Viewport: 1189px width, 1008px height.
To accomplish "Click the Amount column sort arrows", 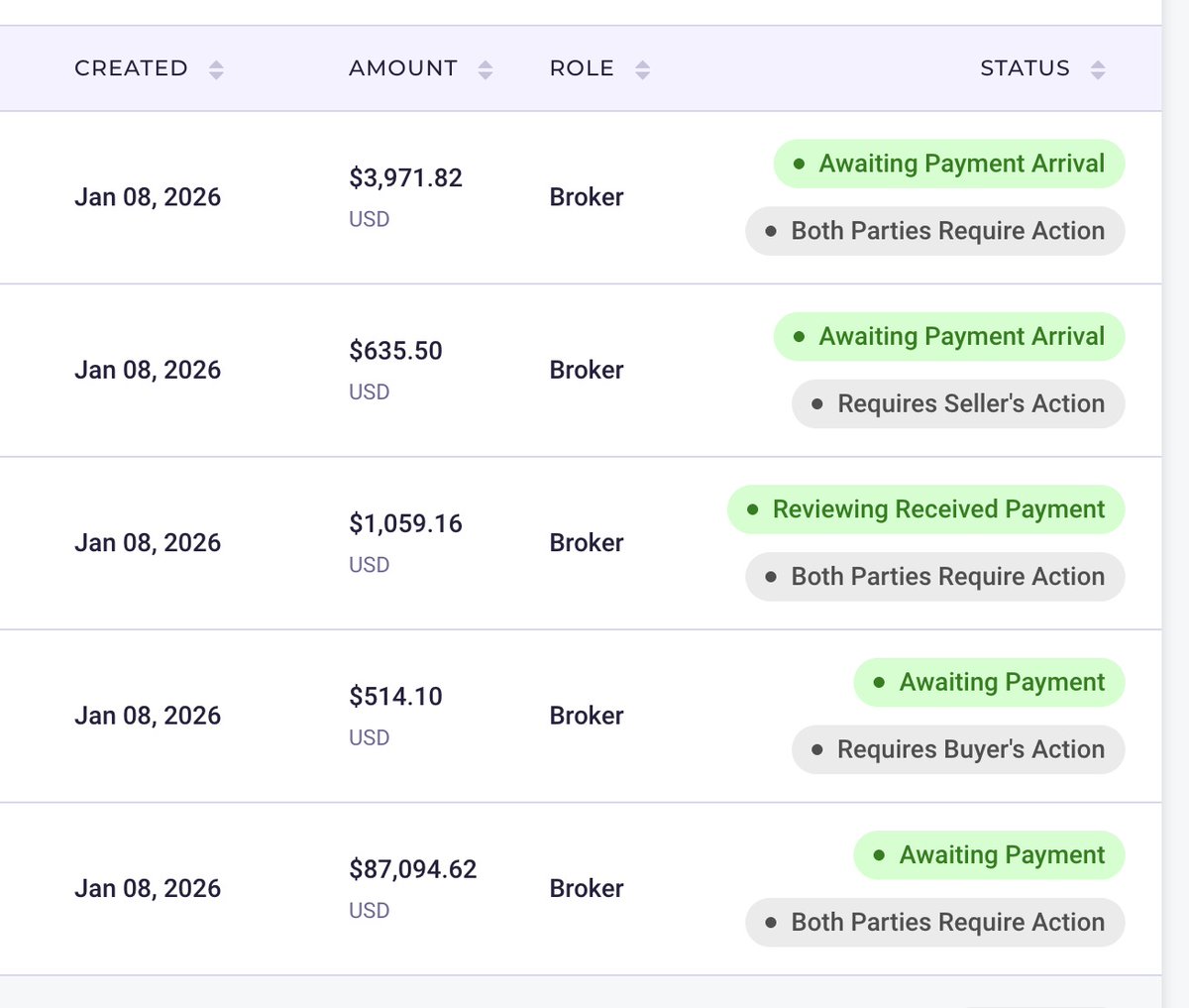I will (486, 69).
